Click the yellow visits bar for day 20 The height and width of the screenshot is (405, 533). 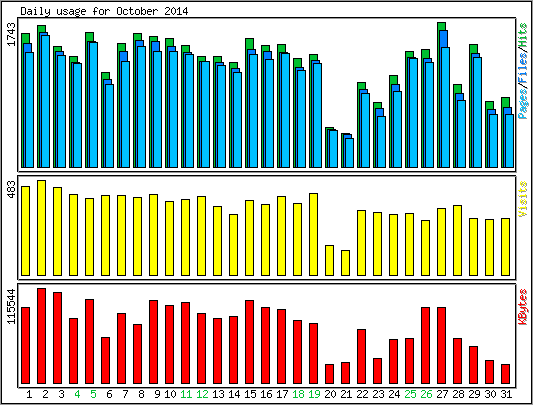tap(329, 260)
